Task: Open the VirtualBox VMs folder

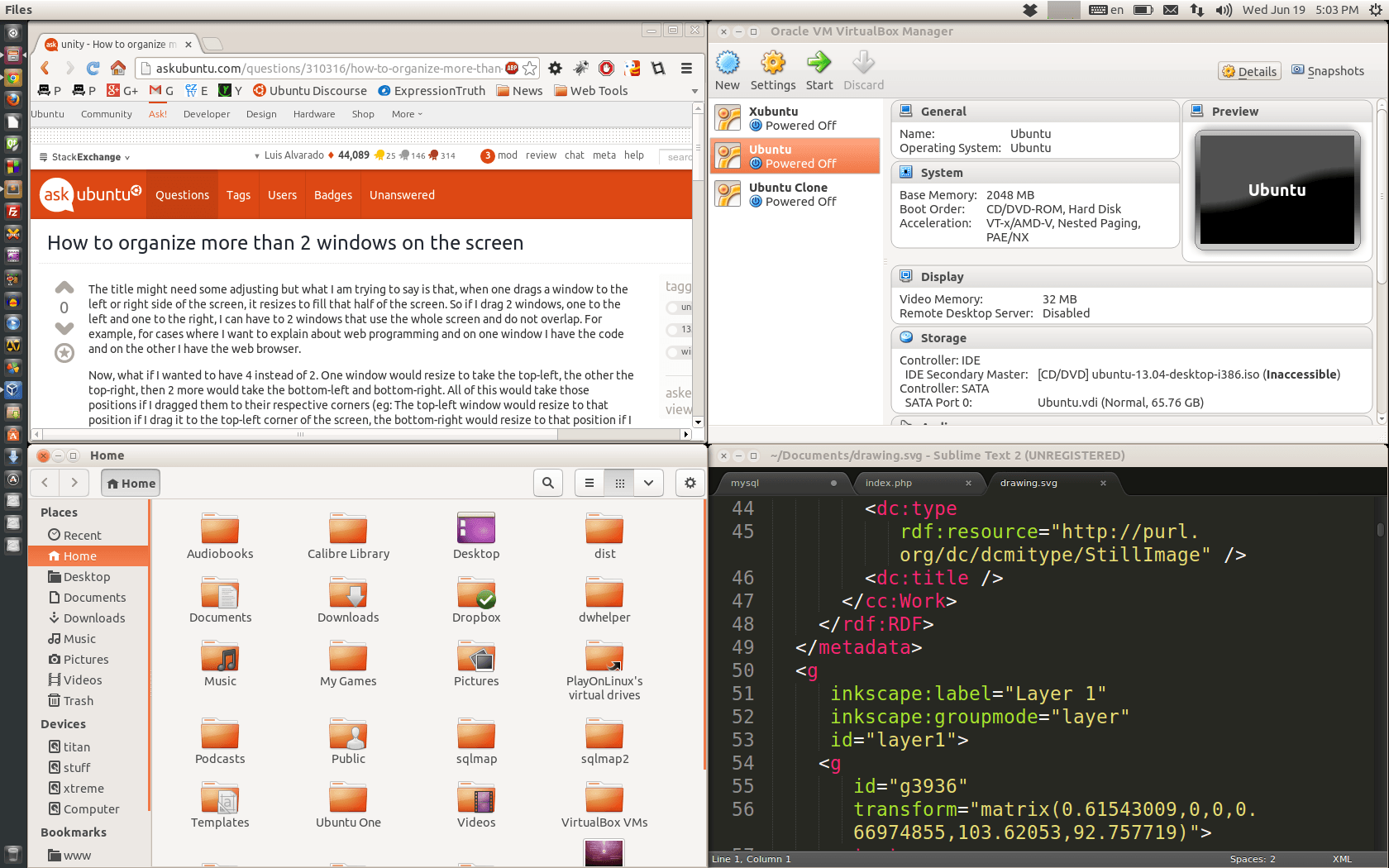Action: click(x=604, y=805)
